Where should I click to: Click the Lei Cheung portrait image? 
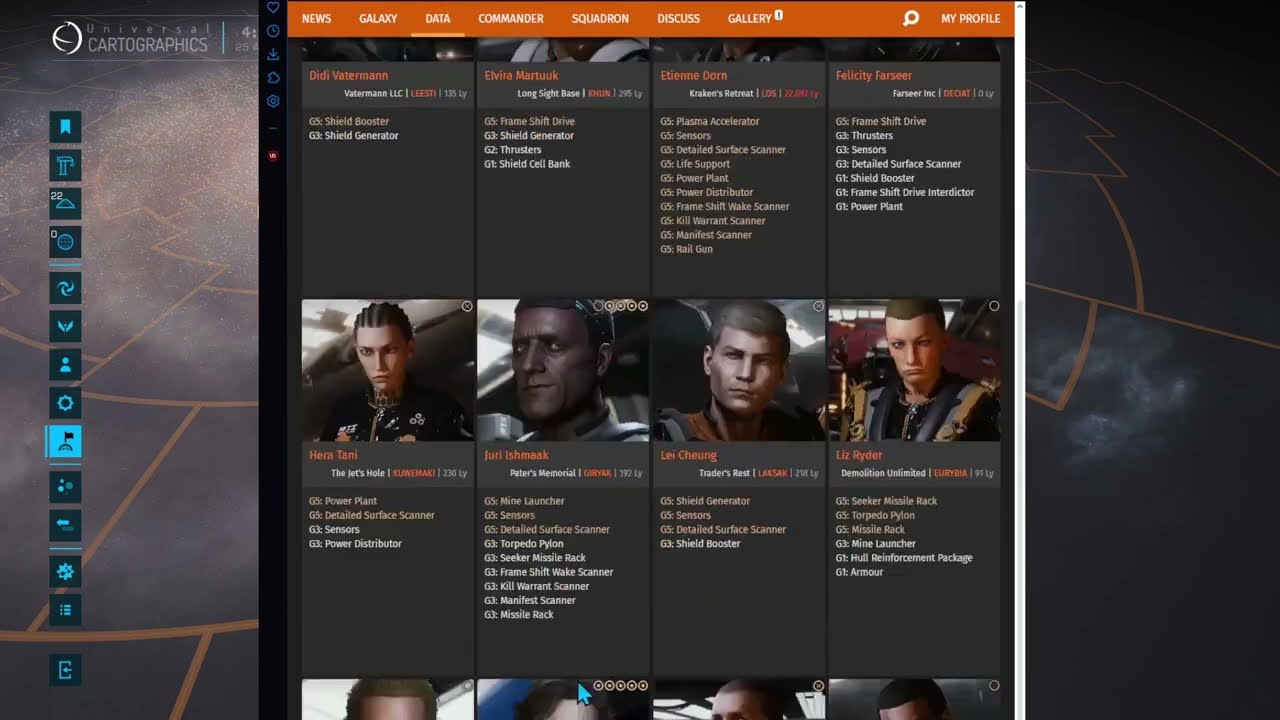(739, 370)
